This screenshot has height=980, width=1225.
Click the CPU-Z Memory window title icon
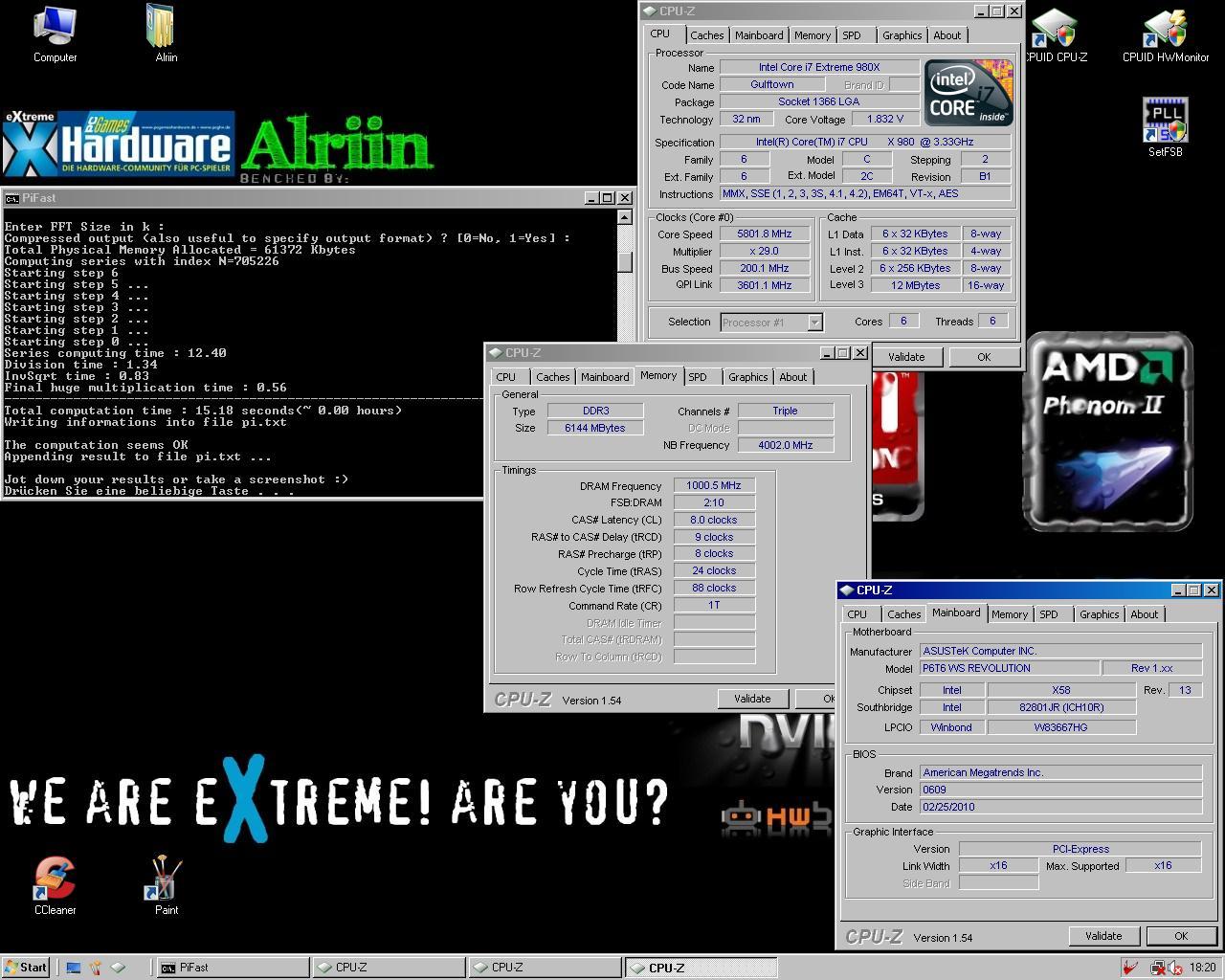coord(496,353)
